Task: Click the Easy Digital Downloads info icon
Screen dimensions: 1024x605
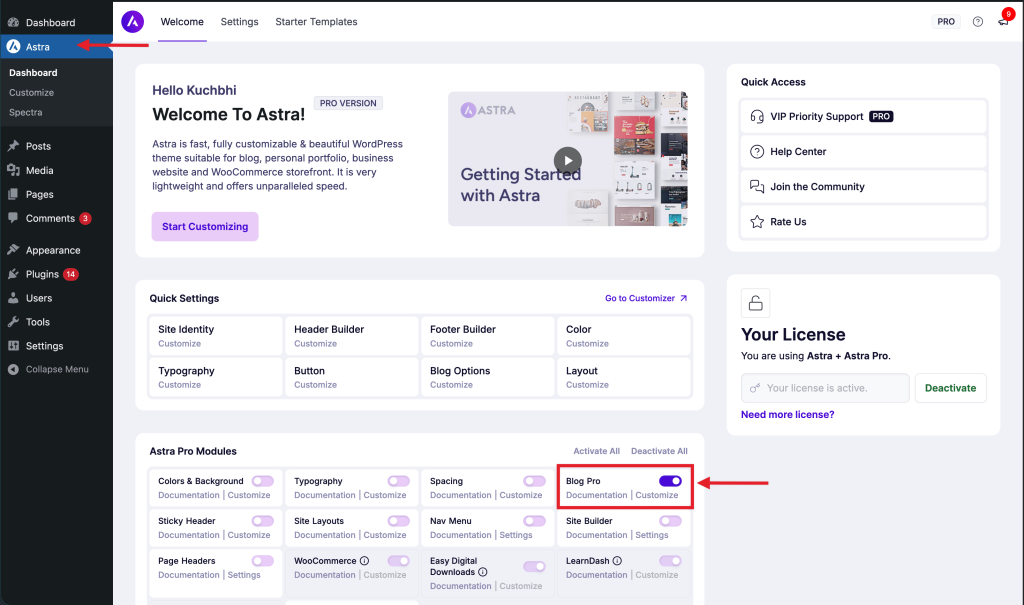Action: [x=483, y=573]
